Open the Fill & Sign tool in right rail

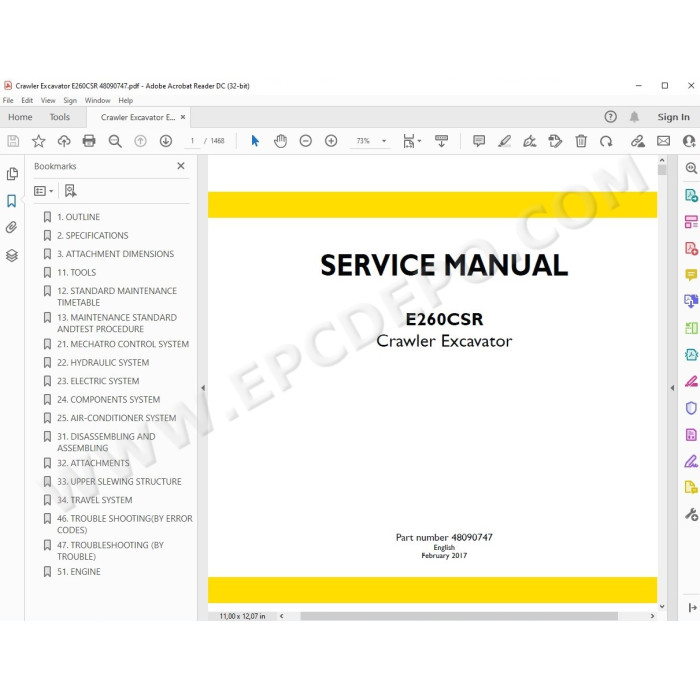click(691, 461)
